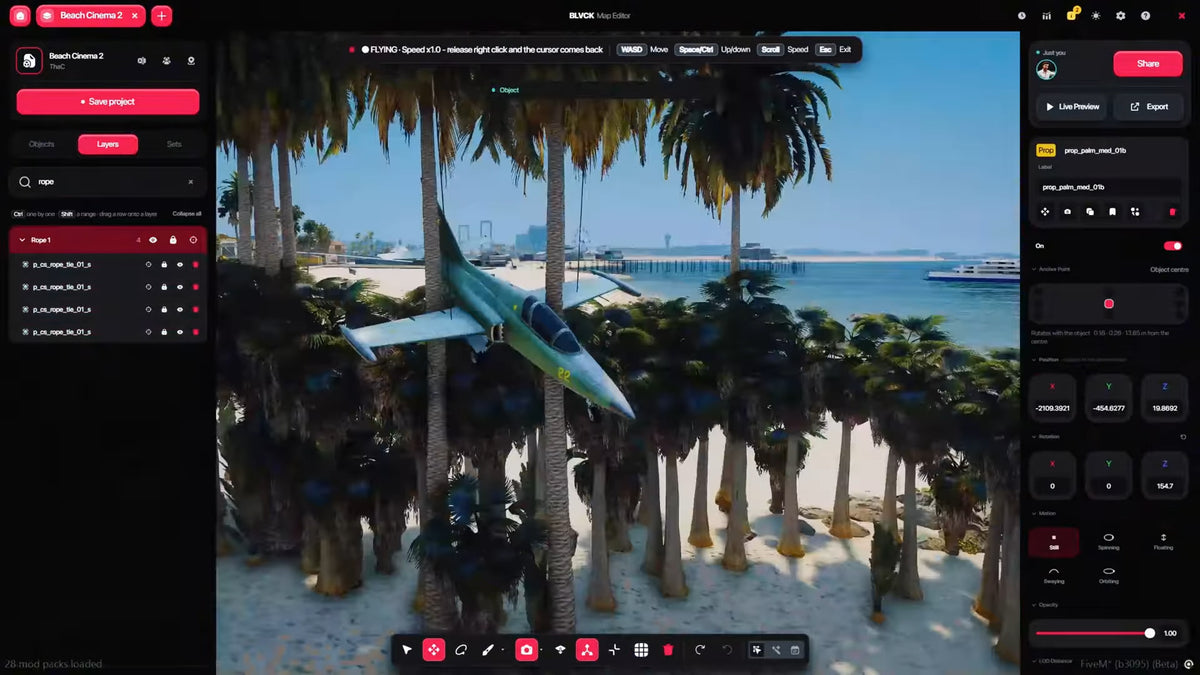
Task: Click the location pin icon in project header
Action: 191,61
